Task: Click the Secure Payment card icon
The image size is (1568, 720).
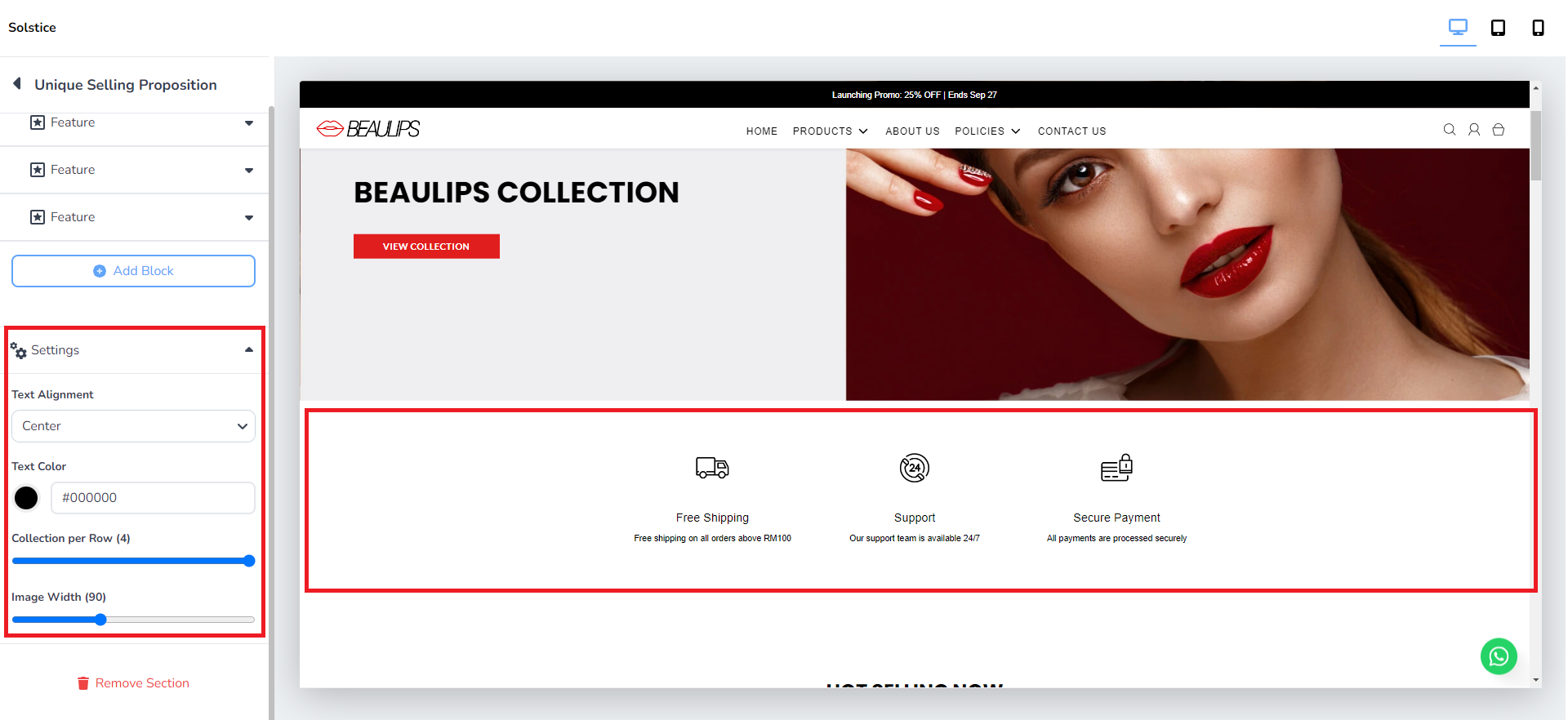Action: point(1116,468)
